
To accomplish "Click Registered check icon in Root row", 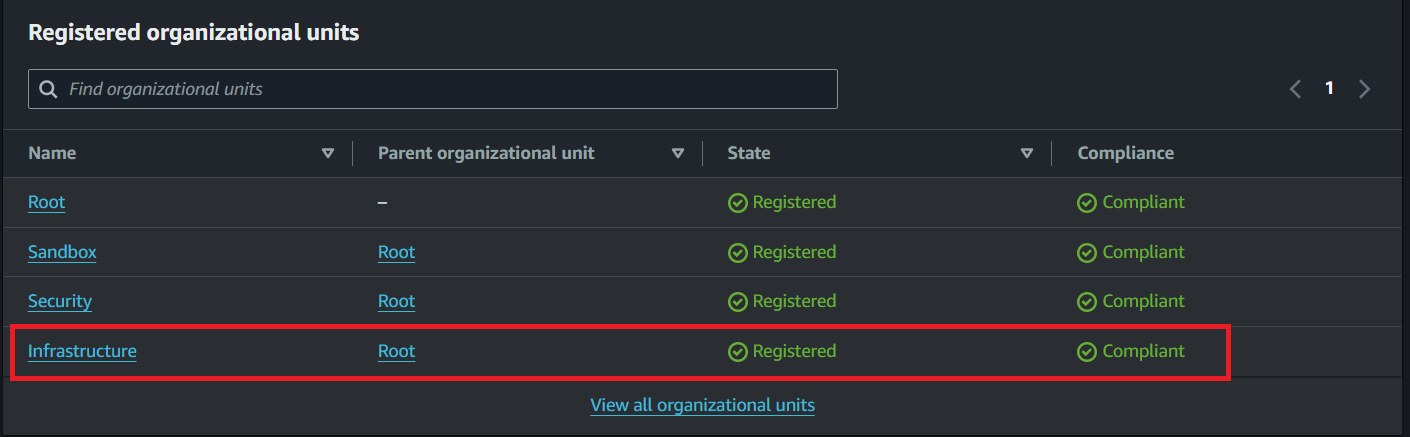I will pos(738,203).
